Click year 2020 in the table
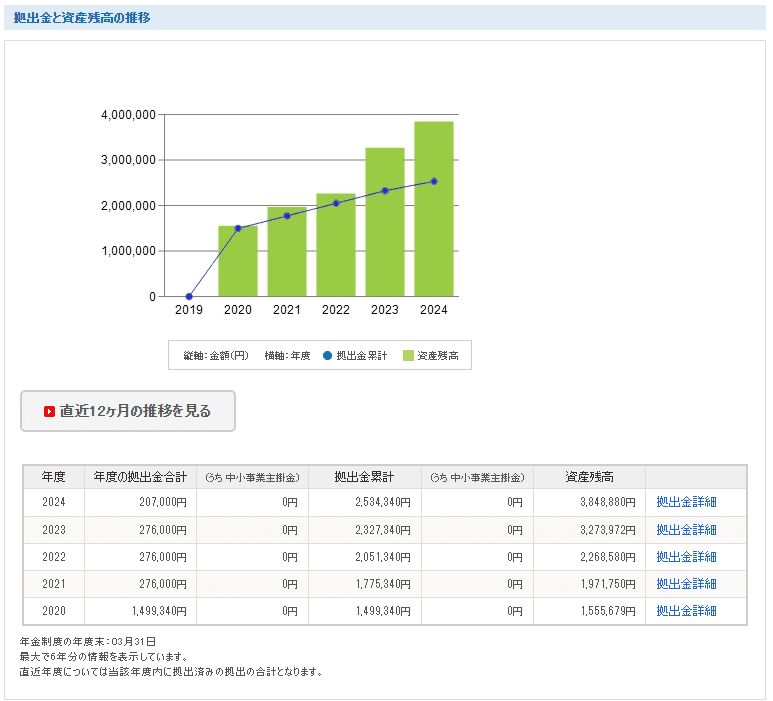This screenshot has height=701, width=773. (54, 611)
